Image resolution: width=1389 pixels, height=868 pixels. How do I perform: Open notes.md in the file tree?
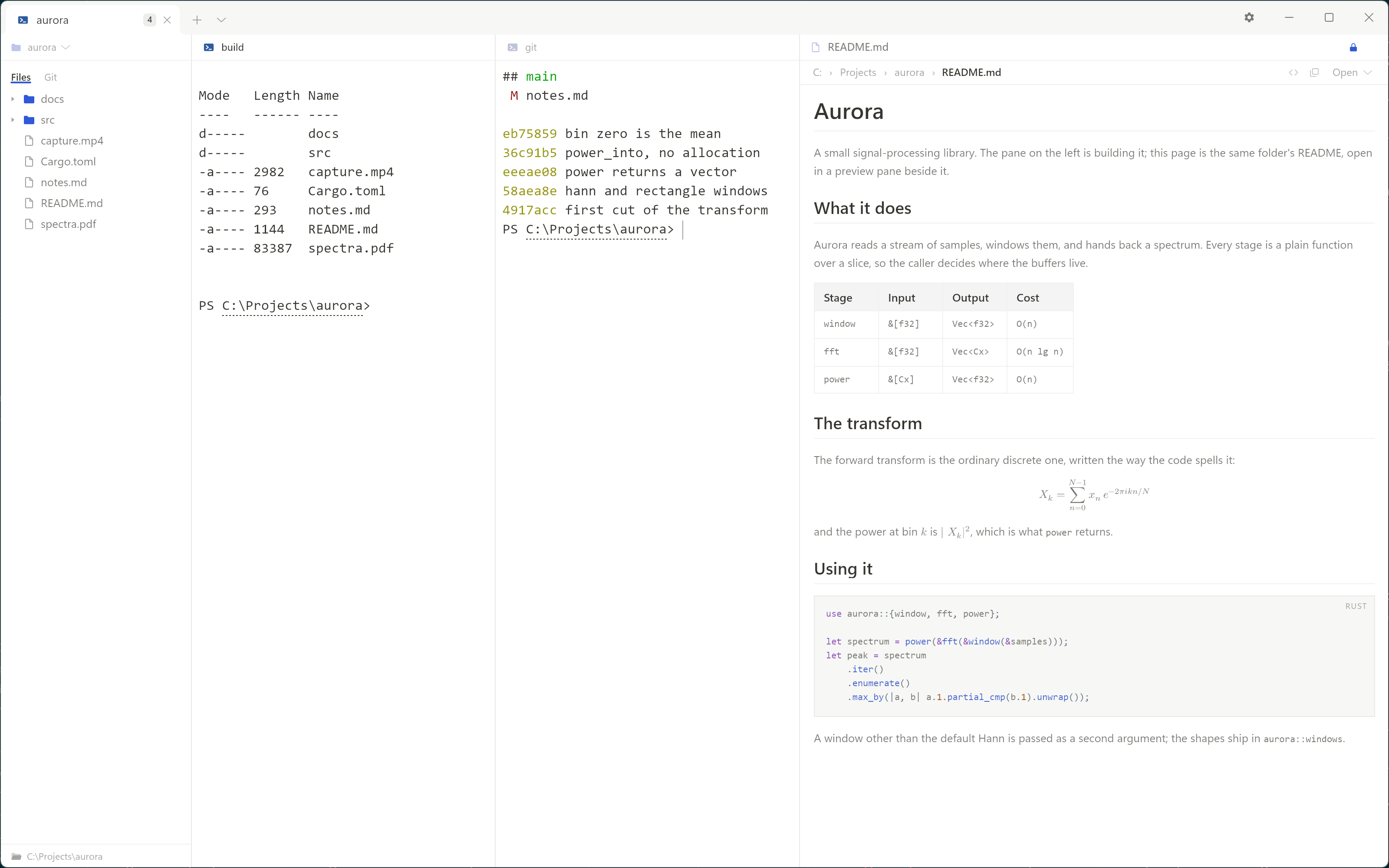click(64, 183)
